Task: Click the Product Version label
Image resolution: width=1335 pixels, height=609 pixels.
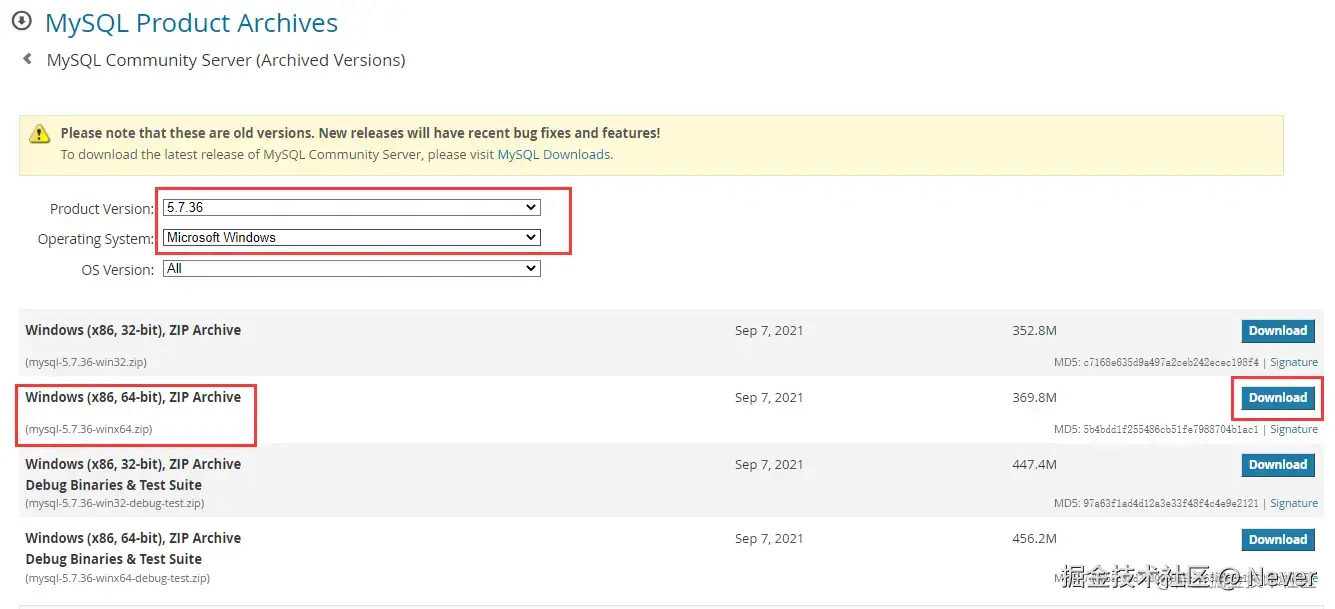Action: point(102,209)
